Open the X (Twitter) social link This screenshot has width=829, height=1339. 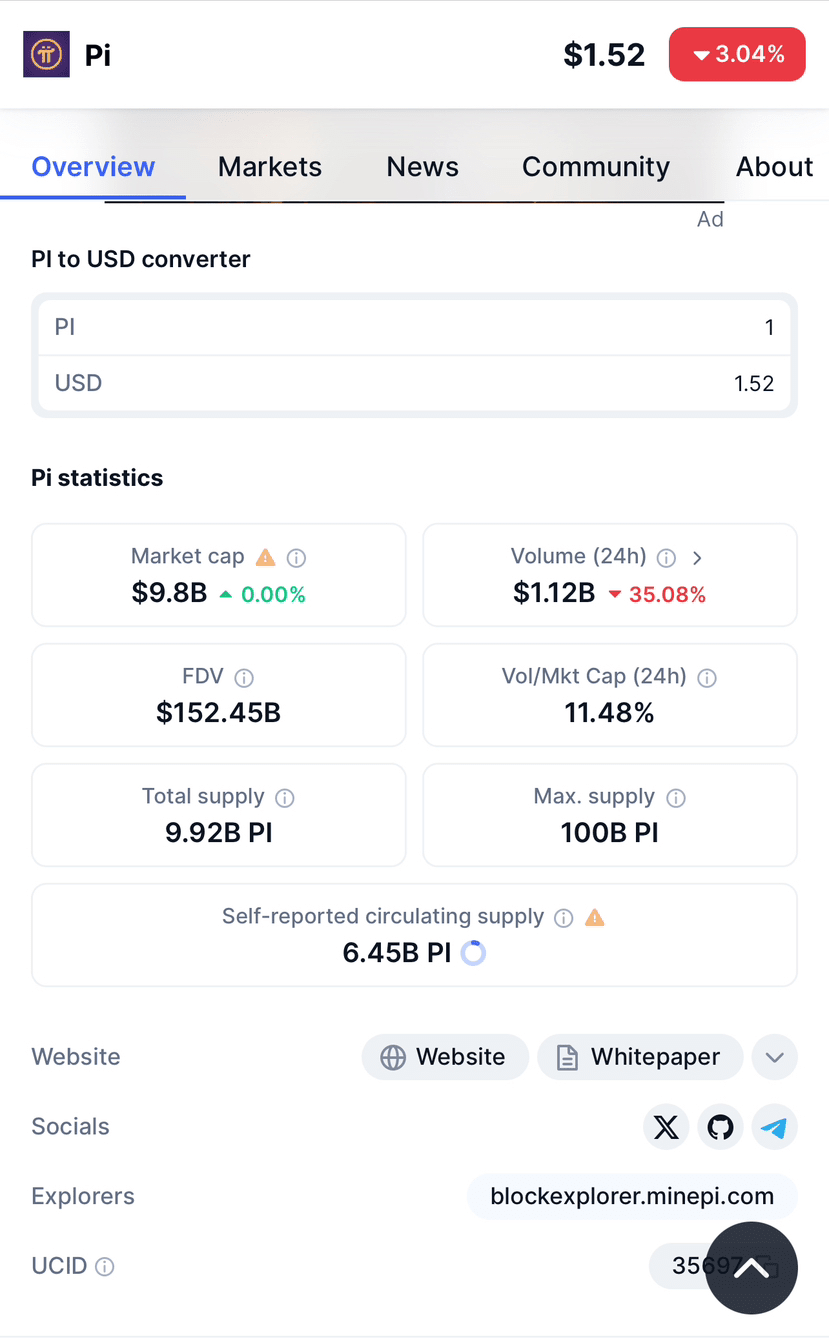pyautogui.click(x=666, y=1128)
